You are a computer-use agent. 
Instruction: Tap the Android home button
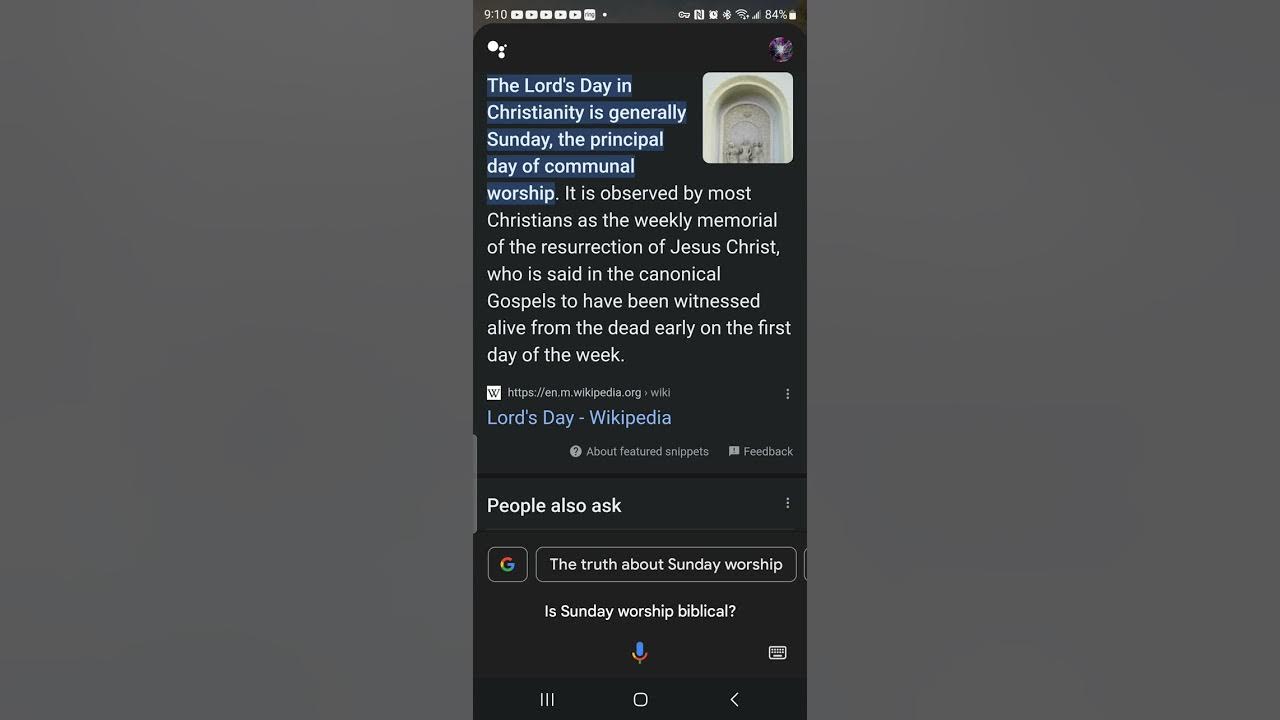(x=641, y=700)
